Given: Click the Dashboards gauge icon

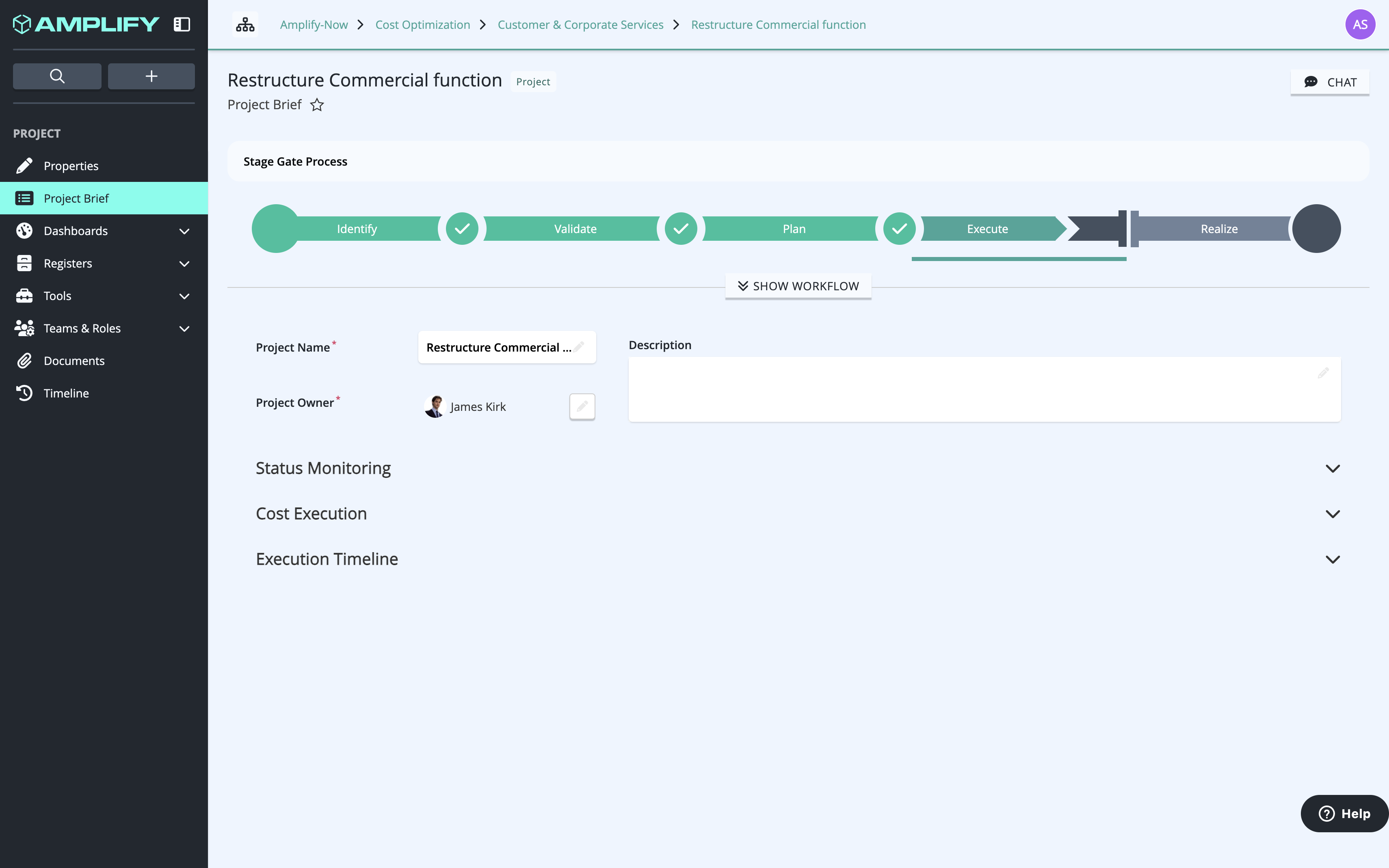Looking at the screenshot, I should 24,231.
